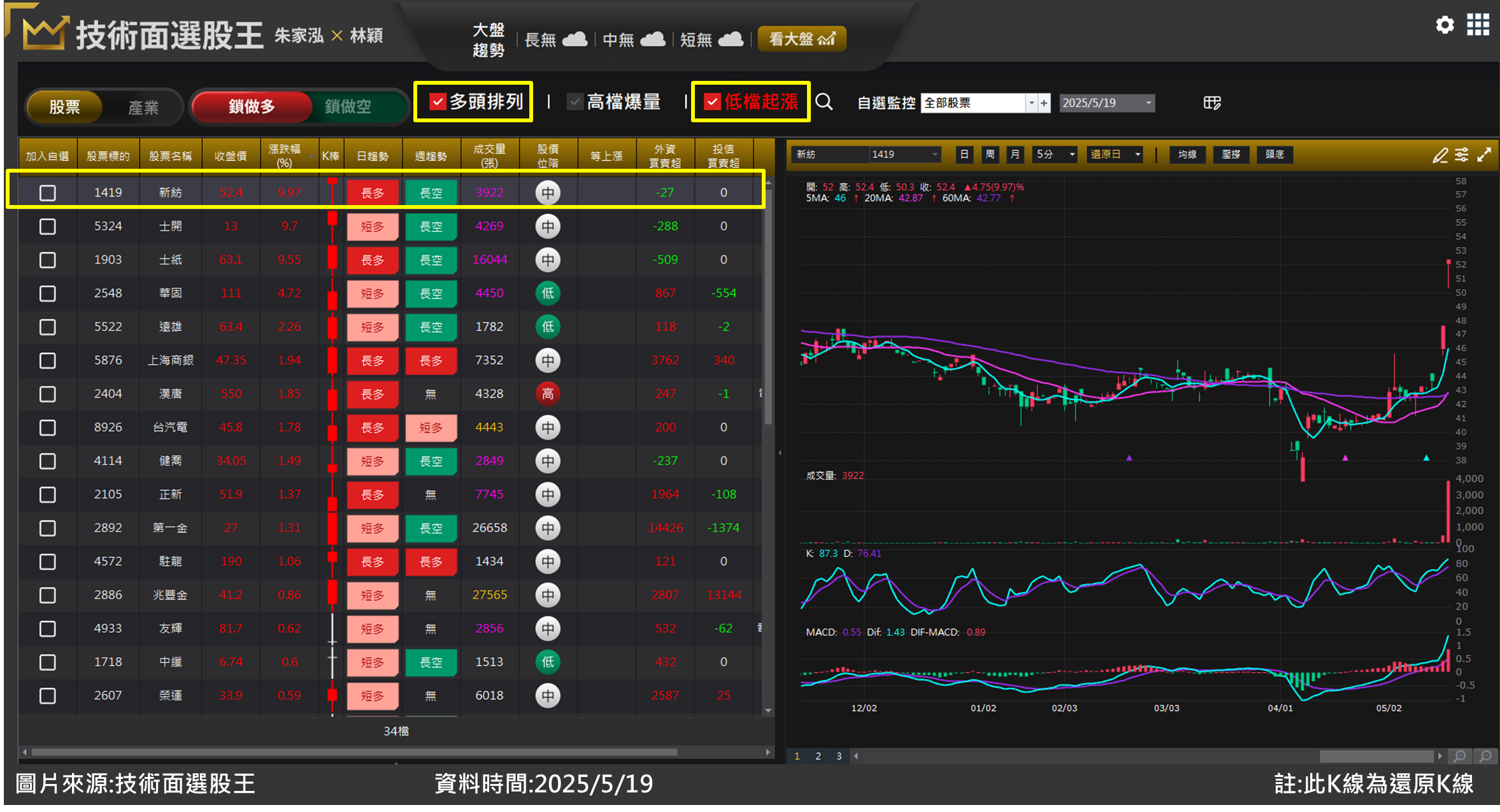The height and width of the screenshot is (812, 1500).
Task: Collapse the panel splitter arrow beside chart
Action: coord(780,453)
